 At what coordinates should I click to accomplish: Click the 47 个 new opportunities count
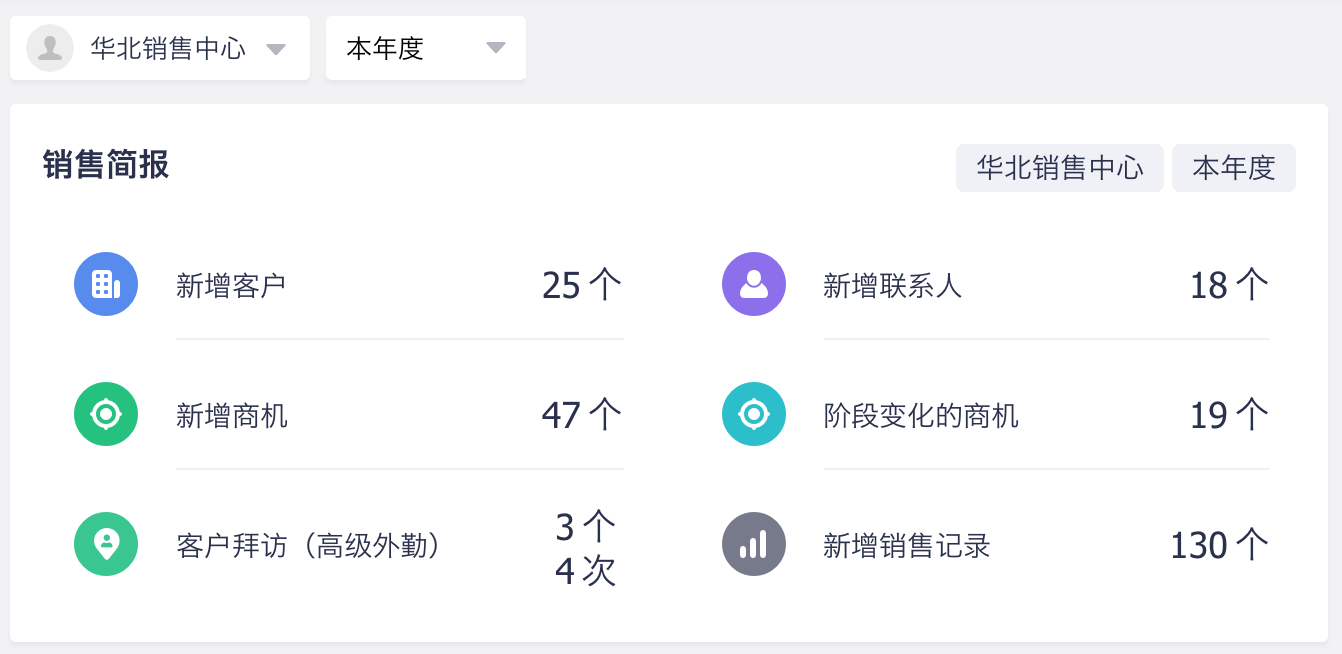click(x=581, y=415)
